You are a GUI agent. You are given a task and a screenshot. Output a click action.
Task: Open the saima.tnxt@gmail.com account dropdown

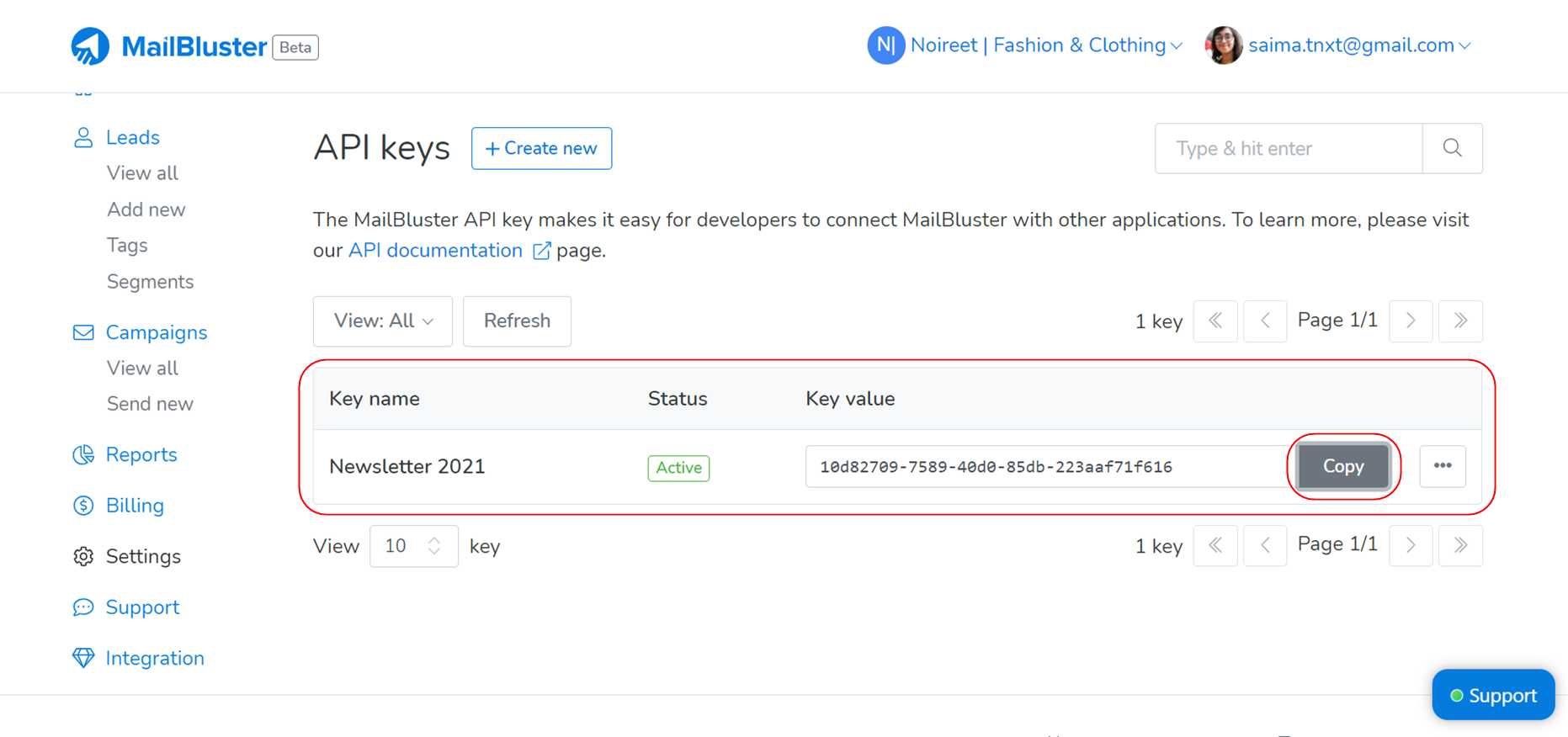tap(1359, 45)
